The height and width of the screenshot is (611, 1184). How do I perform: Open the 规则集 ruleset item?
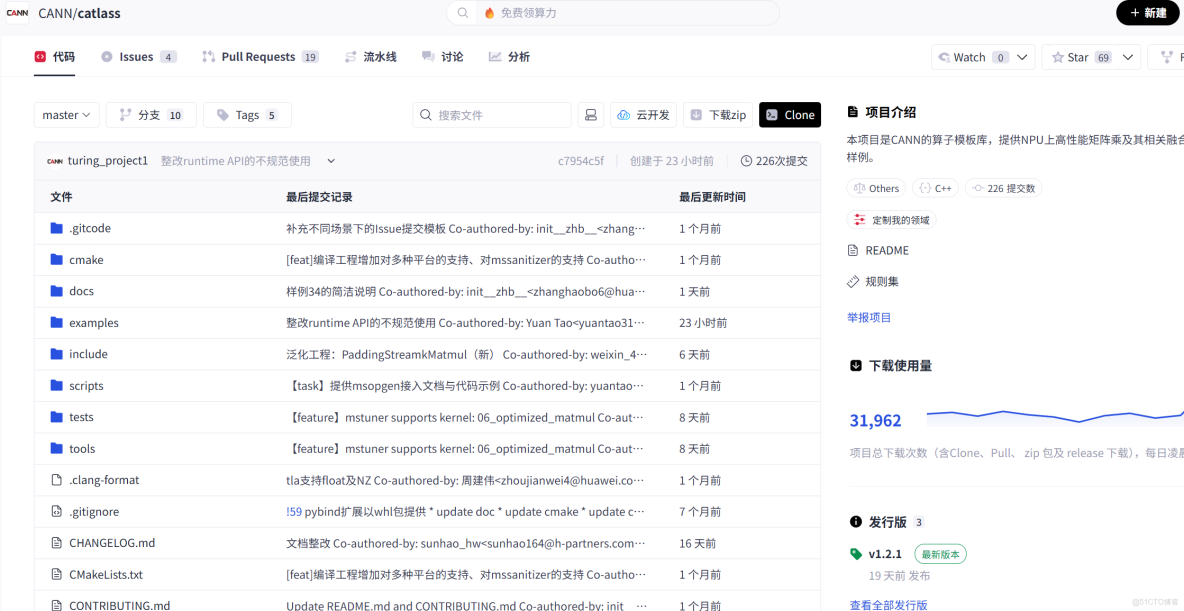880,281
